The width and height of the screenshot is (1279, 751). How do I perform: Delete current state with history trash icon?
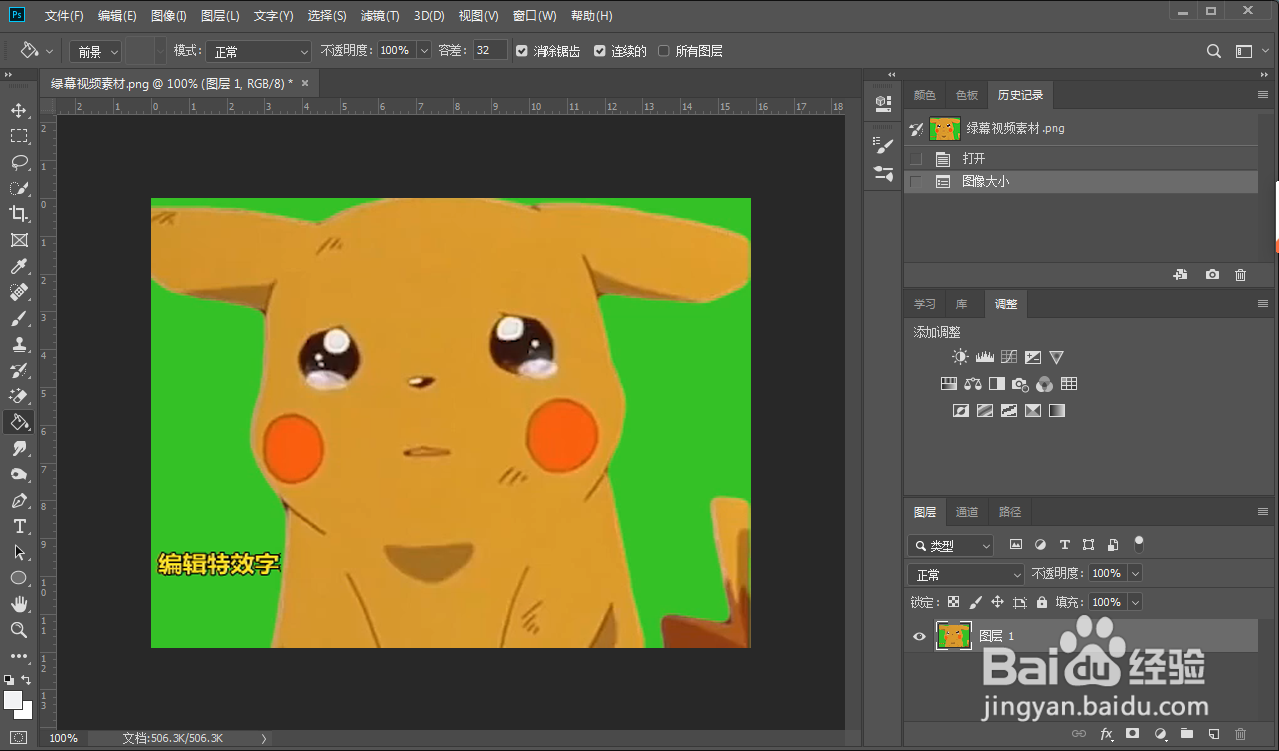1240,275
